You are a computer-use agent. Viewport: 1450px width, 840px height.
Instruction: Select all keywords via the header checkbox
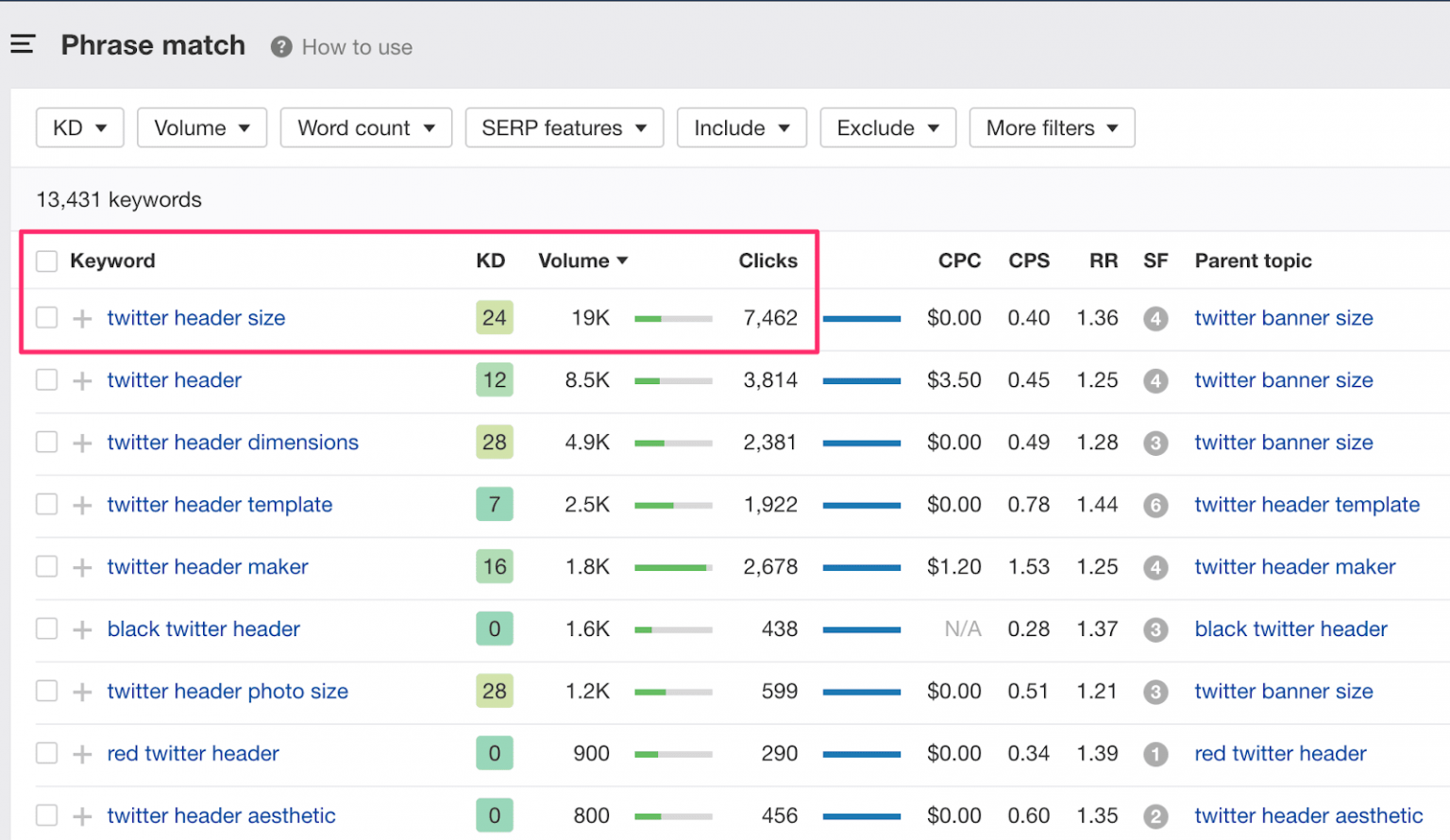[x=46, y=260]
